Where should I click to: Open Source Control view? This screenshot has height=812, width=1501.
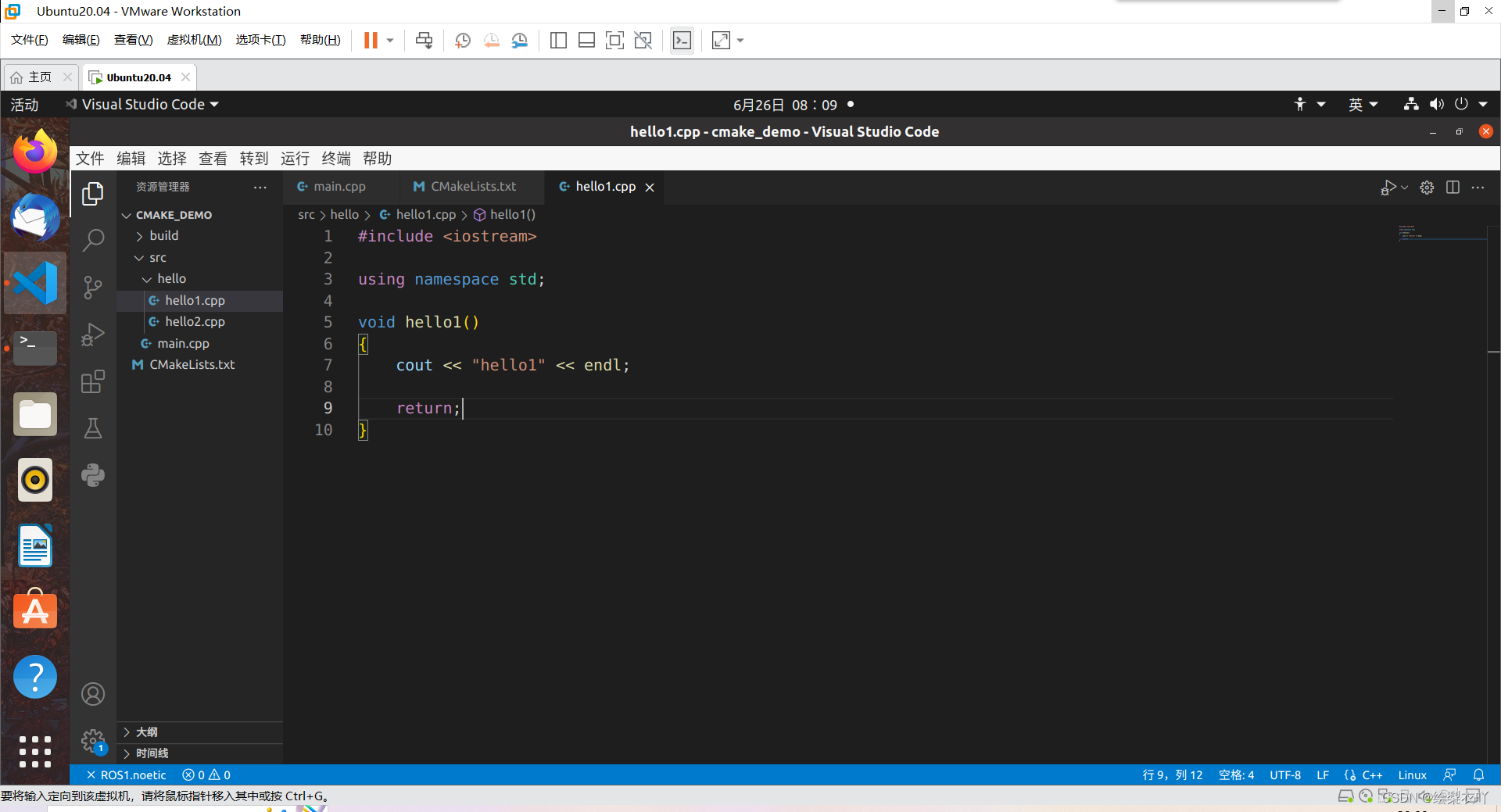coord(93,287)
